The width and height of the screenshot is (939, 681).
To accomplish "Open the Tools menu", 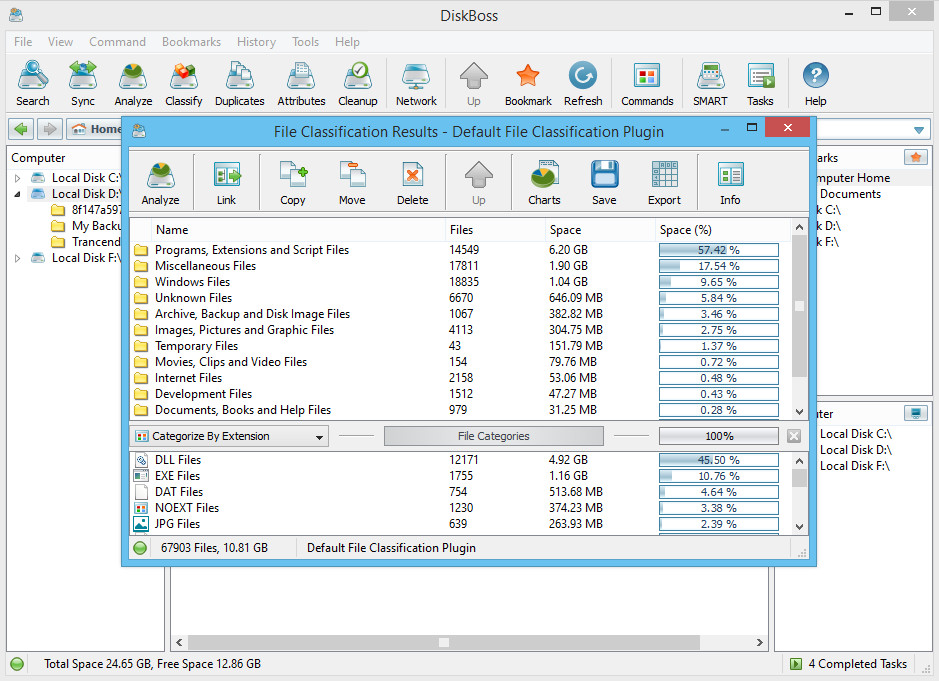I will pos(305,42).
